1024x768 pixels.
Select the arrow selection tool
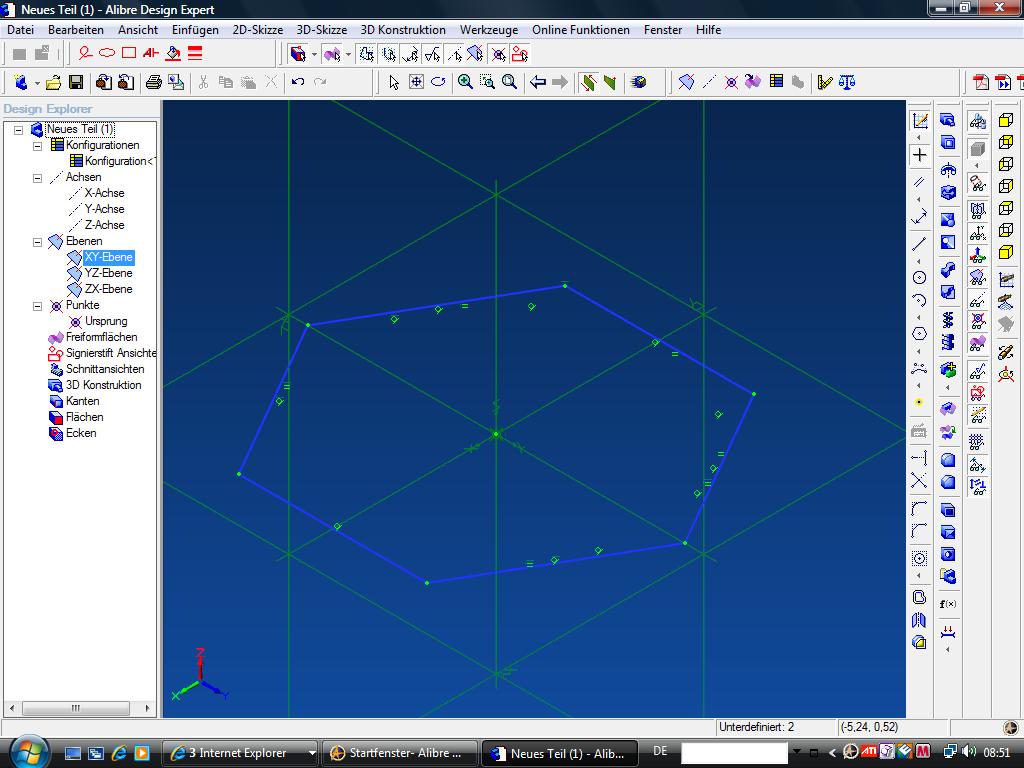click(394, 82)
